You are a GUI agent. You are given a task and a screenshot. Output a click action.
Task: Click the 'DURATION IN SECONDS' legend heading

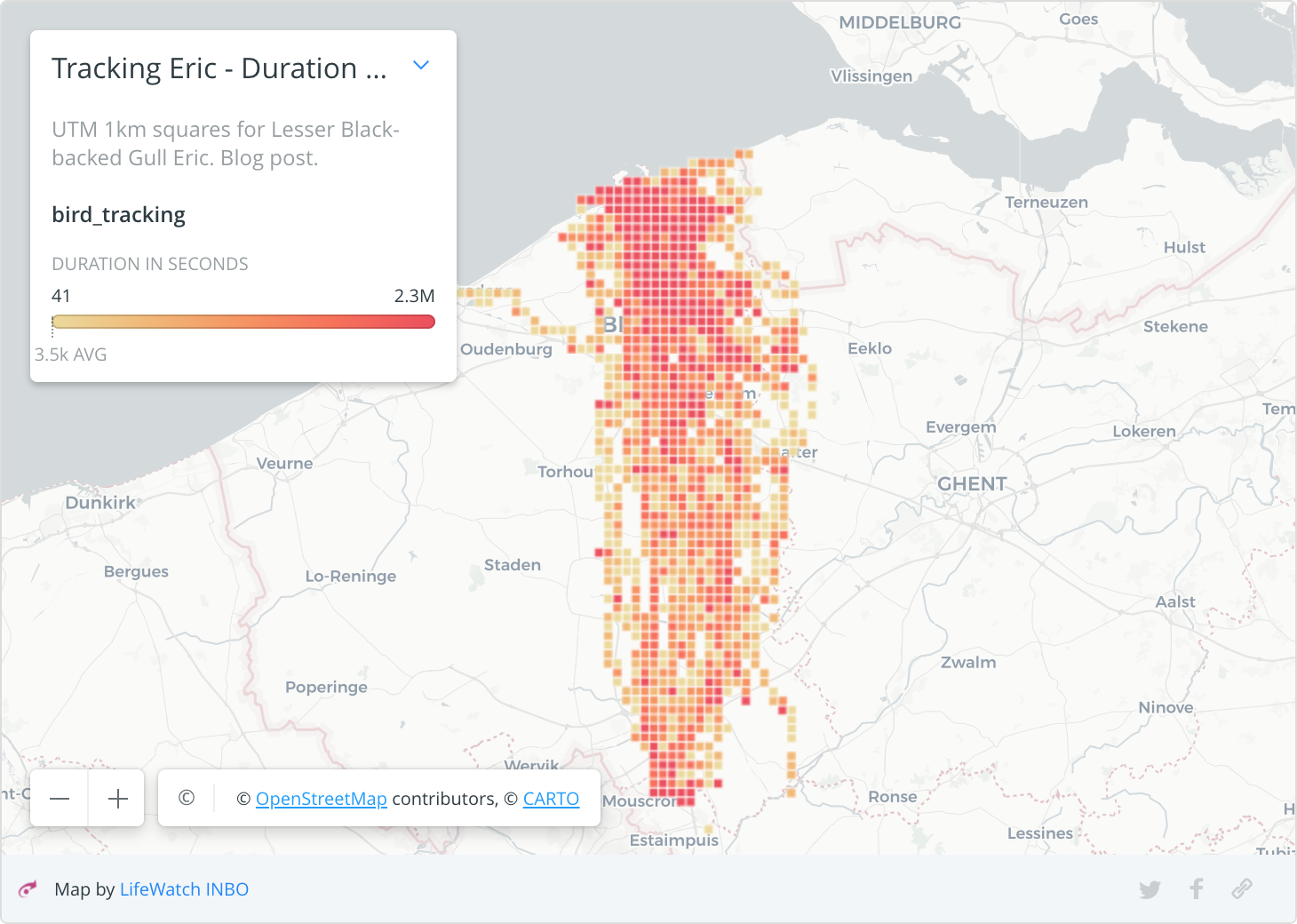click(x=150, y=264)
